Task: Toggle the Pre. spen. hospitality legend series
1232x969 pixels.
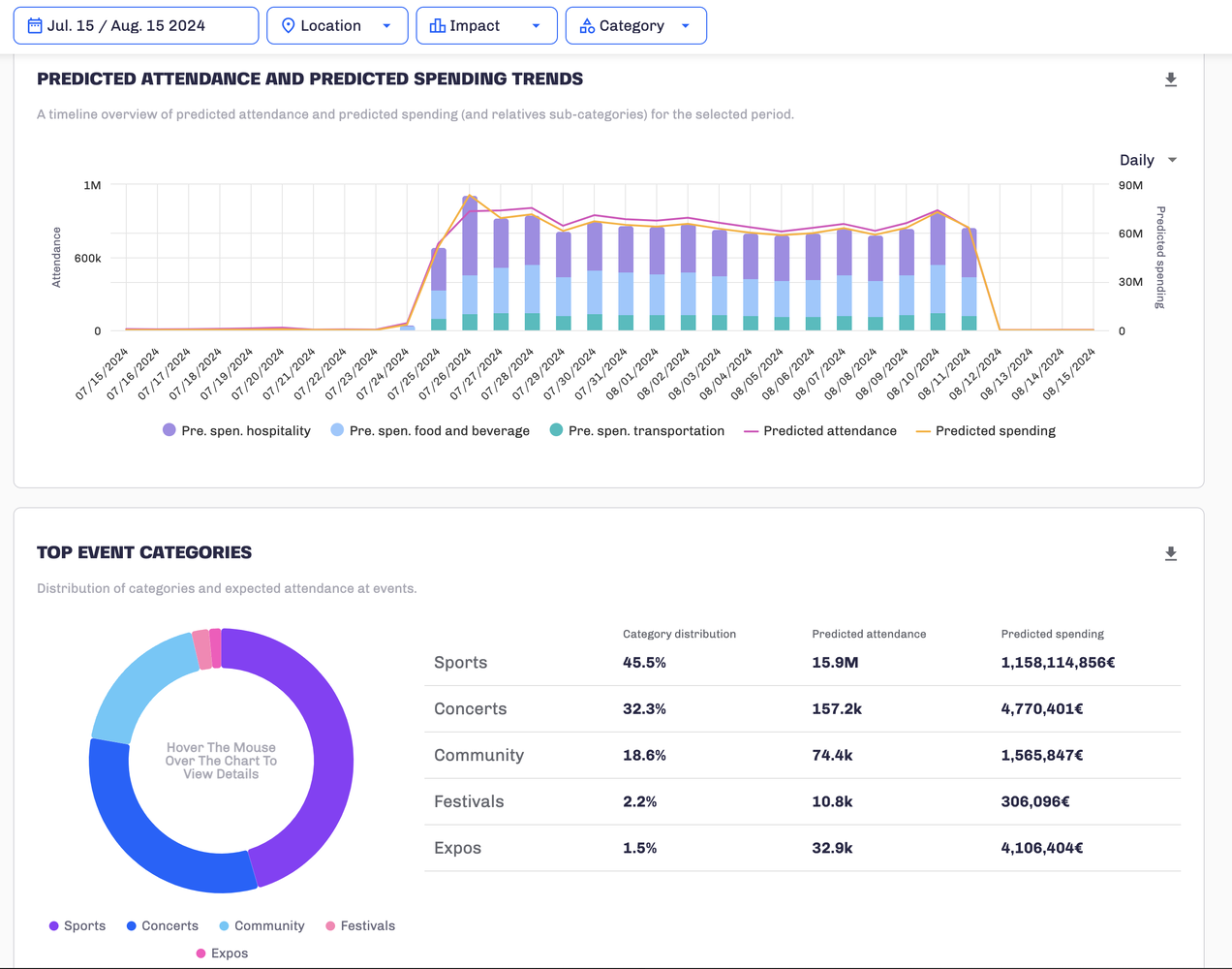Action: [245, 430]
